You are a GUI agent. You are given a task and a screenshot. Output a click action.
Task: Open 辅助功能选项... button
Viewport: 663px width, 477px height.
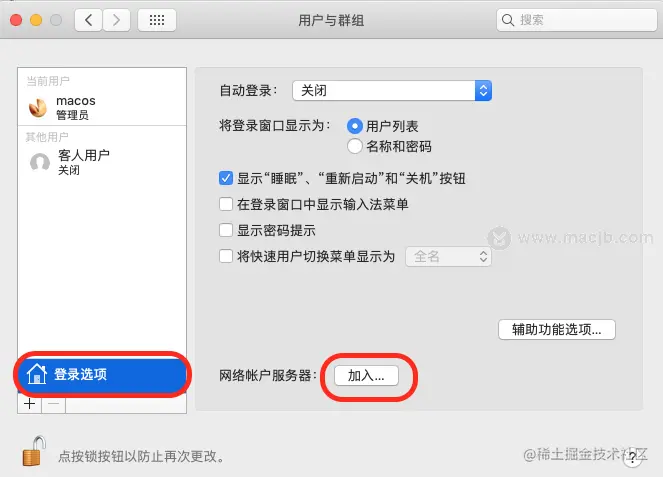coord(557,329)
